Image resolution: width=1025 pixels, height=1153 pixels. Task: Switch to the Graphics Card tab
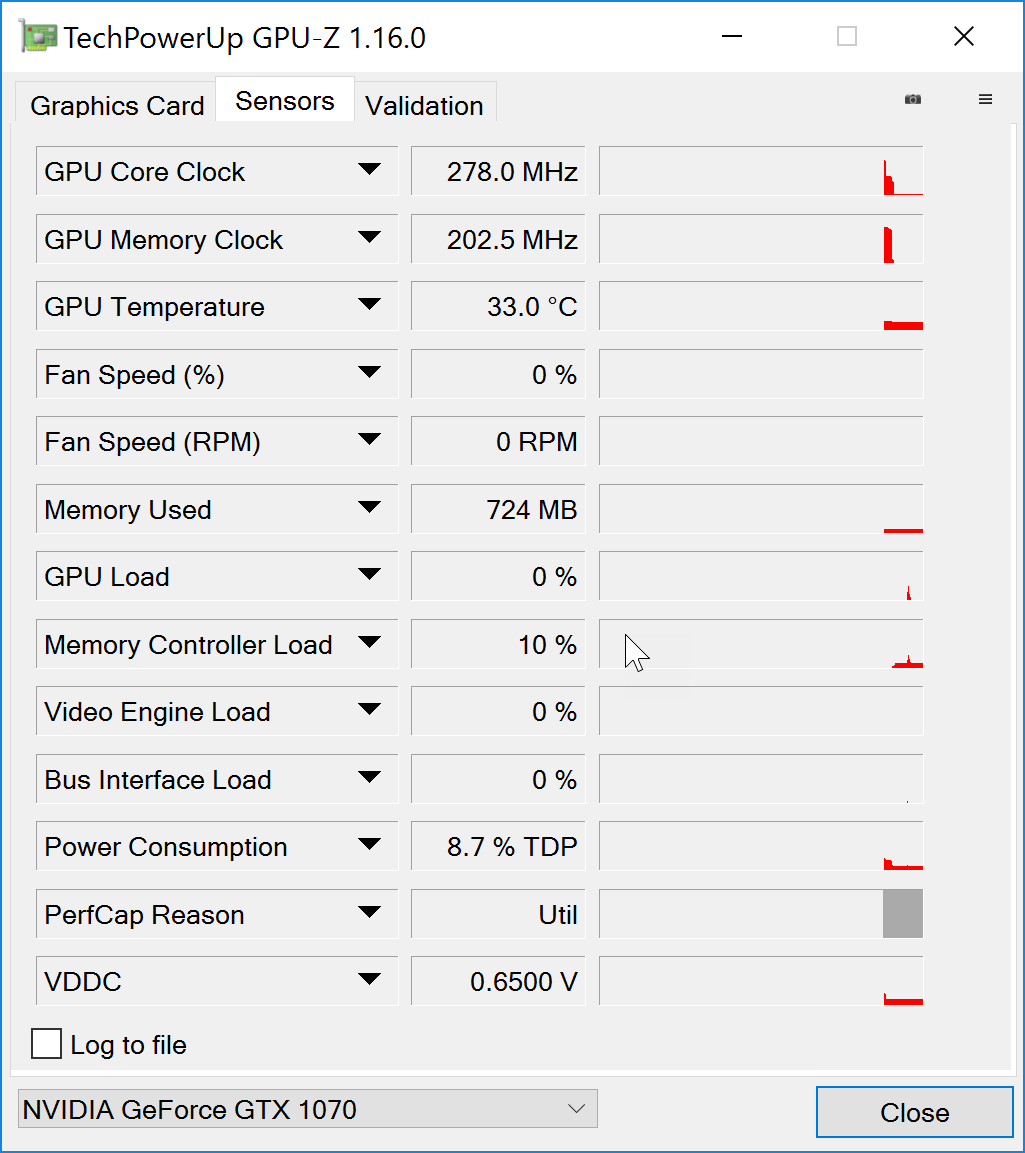pyautogui.click(x=117, y=106)
